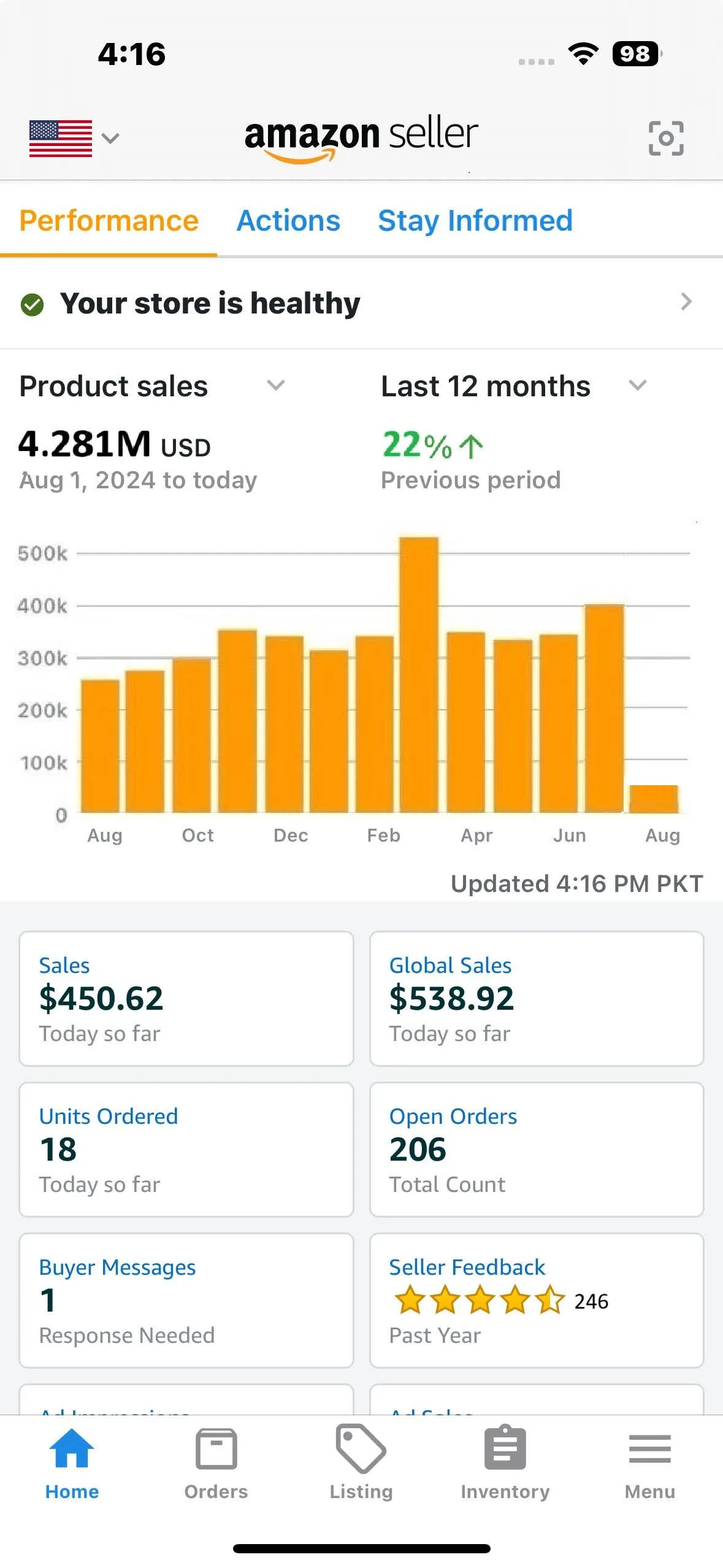This screenshot has height=1568, width=723.
Task: Select the Performance tab
Action: pyautogui.click(x=109, y=221)
